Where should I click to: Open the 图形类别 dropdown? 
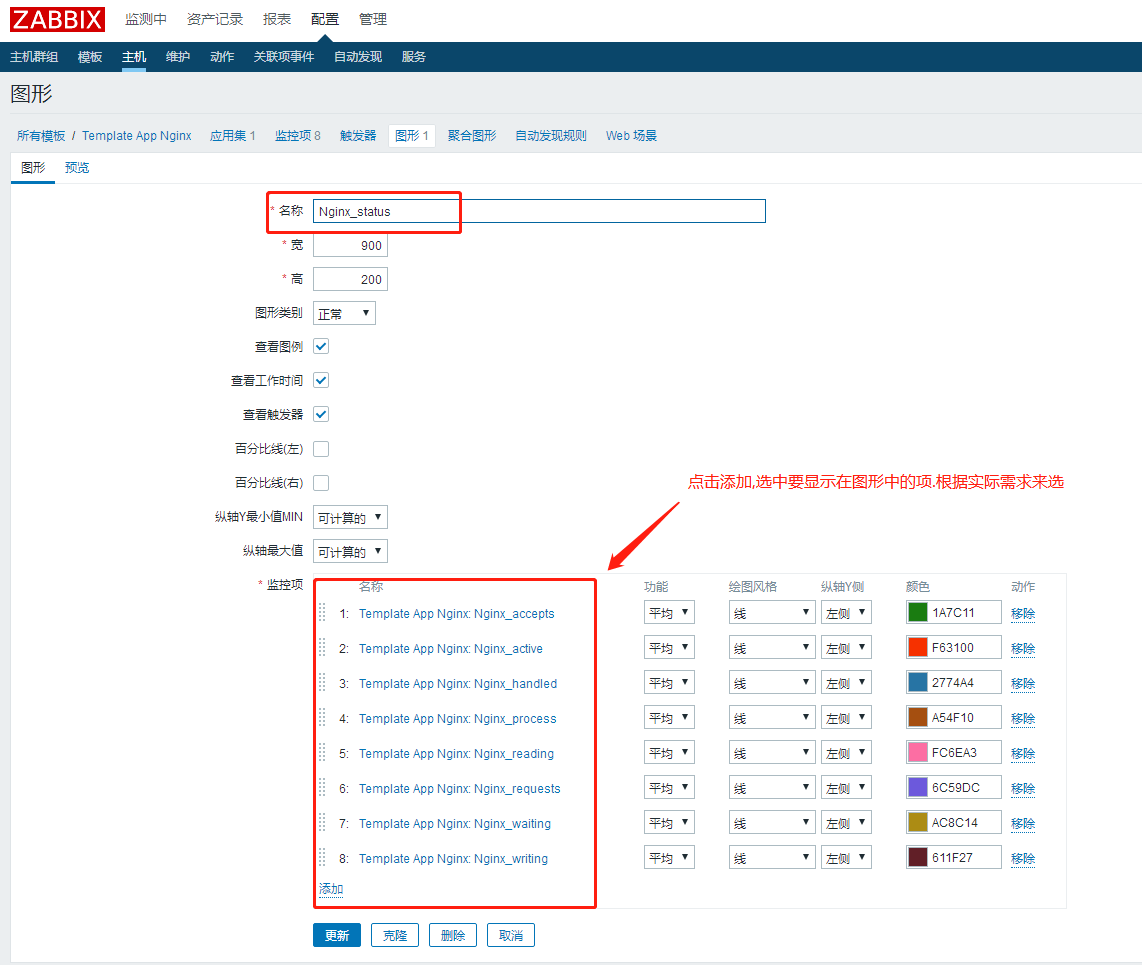tap(344, 313)
